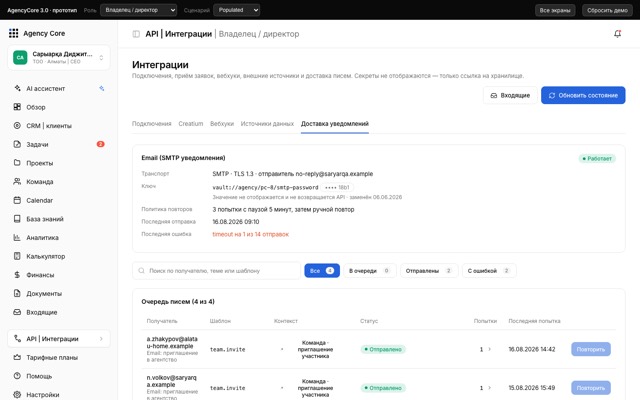Filter queue by В очереди
Image resolution: width=640 pixels, height=400 pixels.
point(370,271)
